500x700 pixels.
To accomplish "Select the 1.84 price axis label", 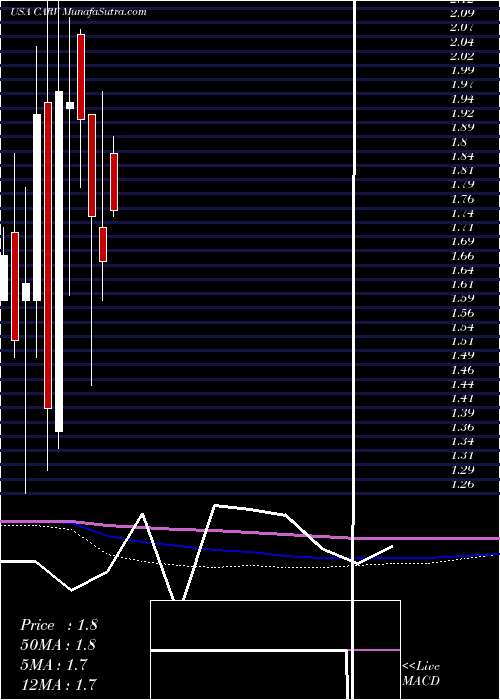I will (x=462, y=156).
